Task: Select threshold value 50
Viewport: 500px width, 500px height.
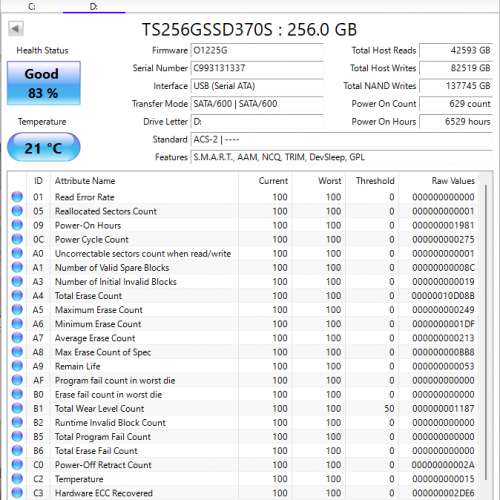Action: pos(389,408)
